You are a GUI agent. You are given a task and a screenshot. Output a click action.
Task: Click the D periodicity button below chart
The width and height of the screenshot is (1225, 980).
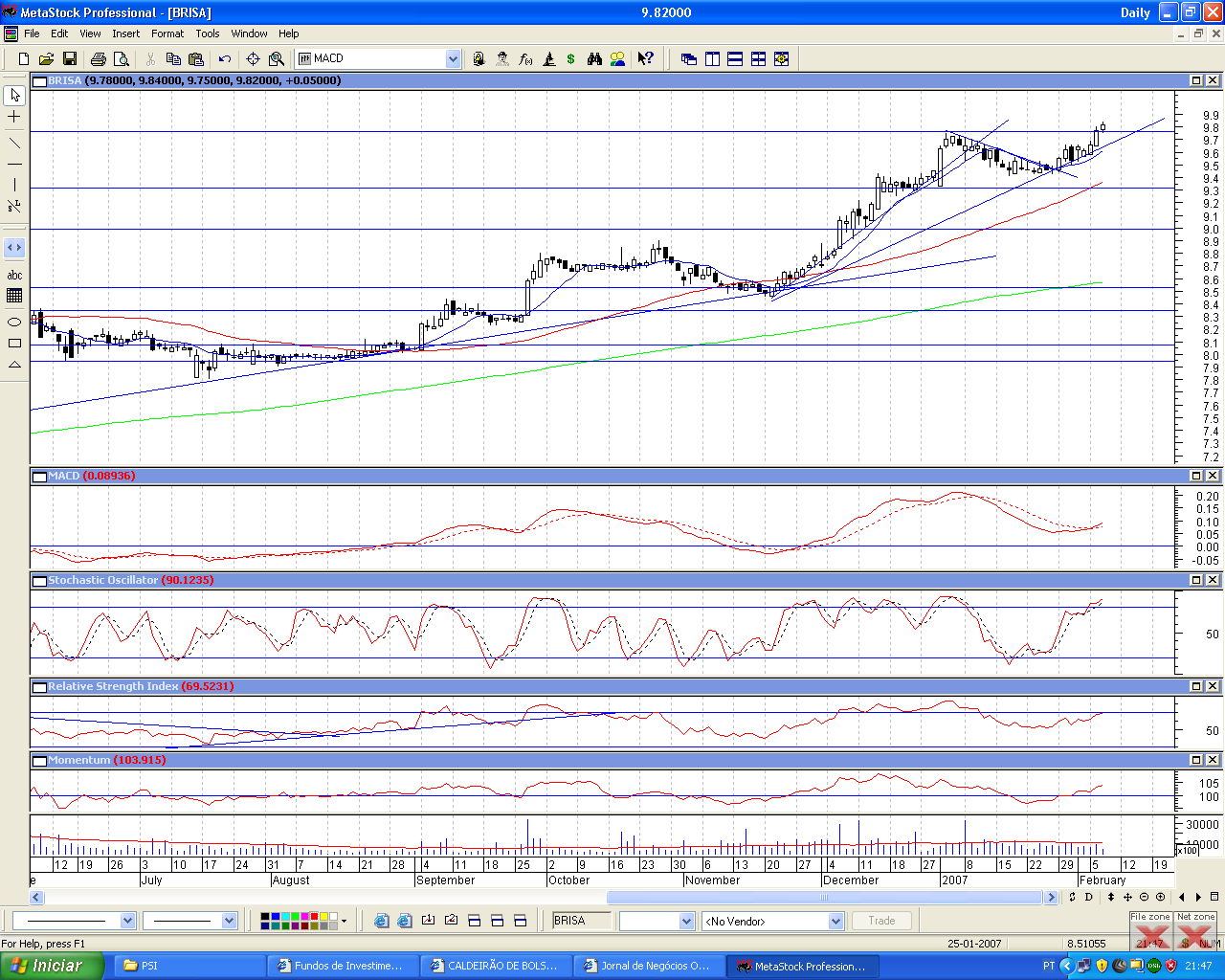click(x=1089, y=897)
